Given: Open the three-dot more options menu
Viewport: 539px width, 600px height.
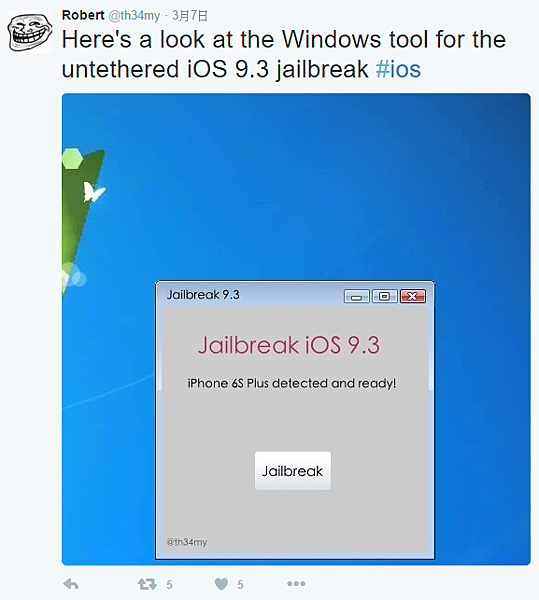Looking at the screenshot, I should tap(296, 584).
